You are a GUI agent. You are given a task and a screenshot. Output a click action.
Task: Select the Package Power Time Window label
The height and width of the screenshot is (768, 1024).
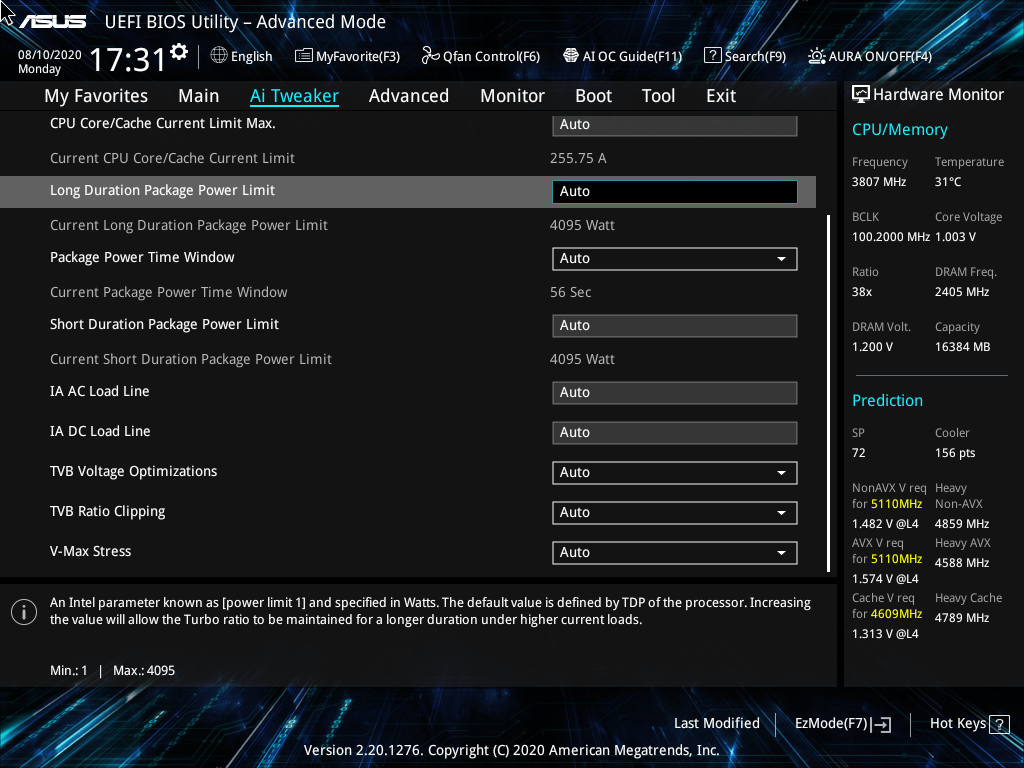coord(142,257)
